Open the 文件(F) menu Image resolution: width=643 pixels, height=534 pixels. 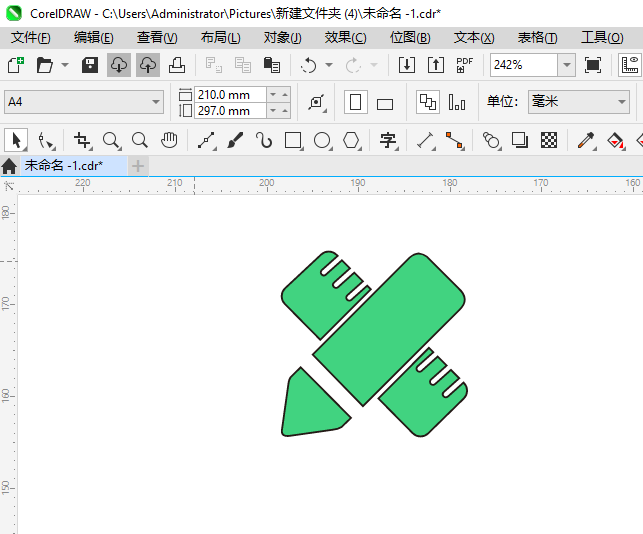point(31,38)
